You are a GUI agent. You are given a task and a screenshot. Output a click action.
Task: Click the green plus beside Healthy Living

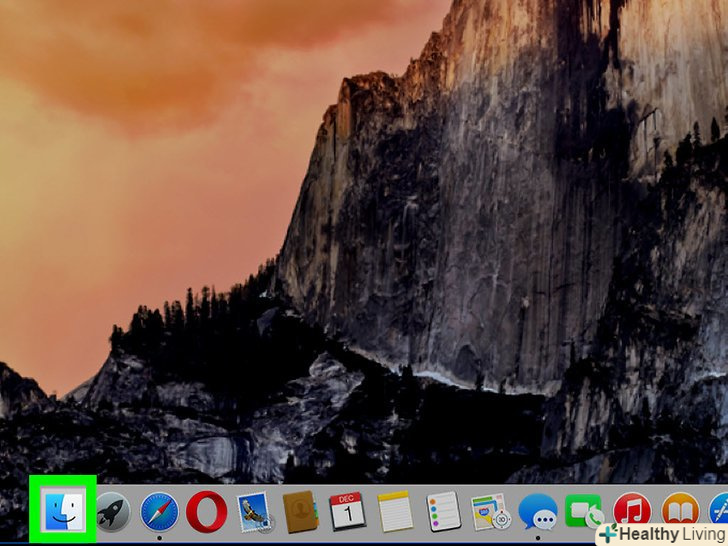pos(606,533)
